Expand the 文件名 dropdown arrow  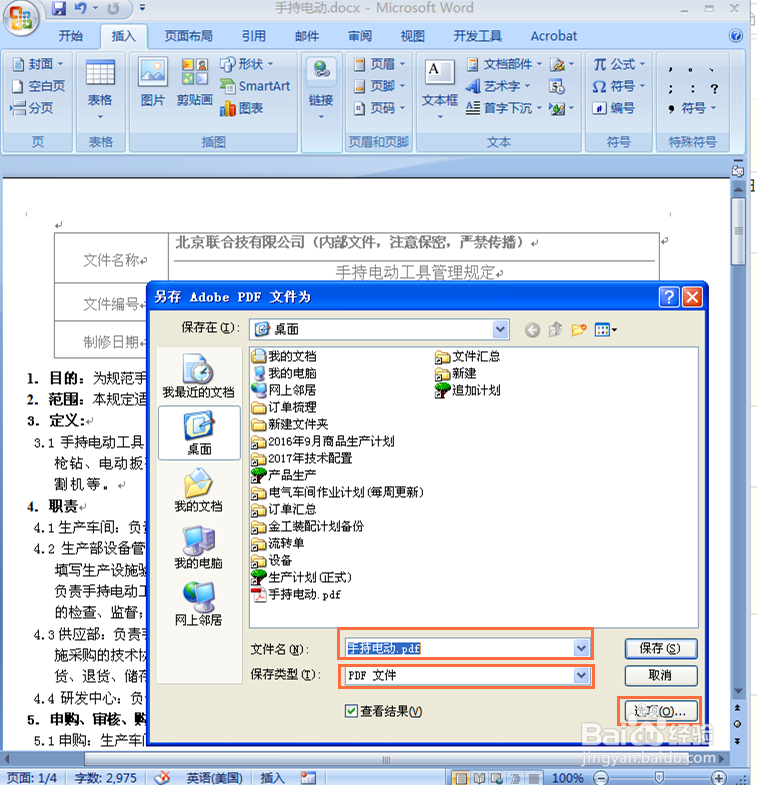[581, 648]
